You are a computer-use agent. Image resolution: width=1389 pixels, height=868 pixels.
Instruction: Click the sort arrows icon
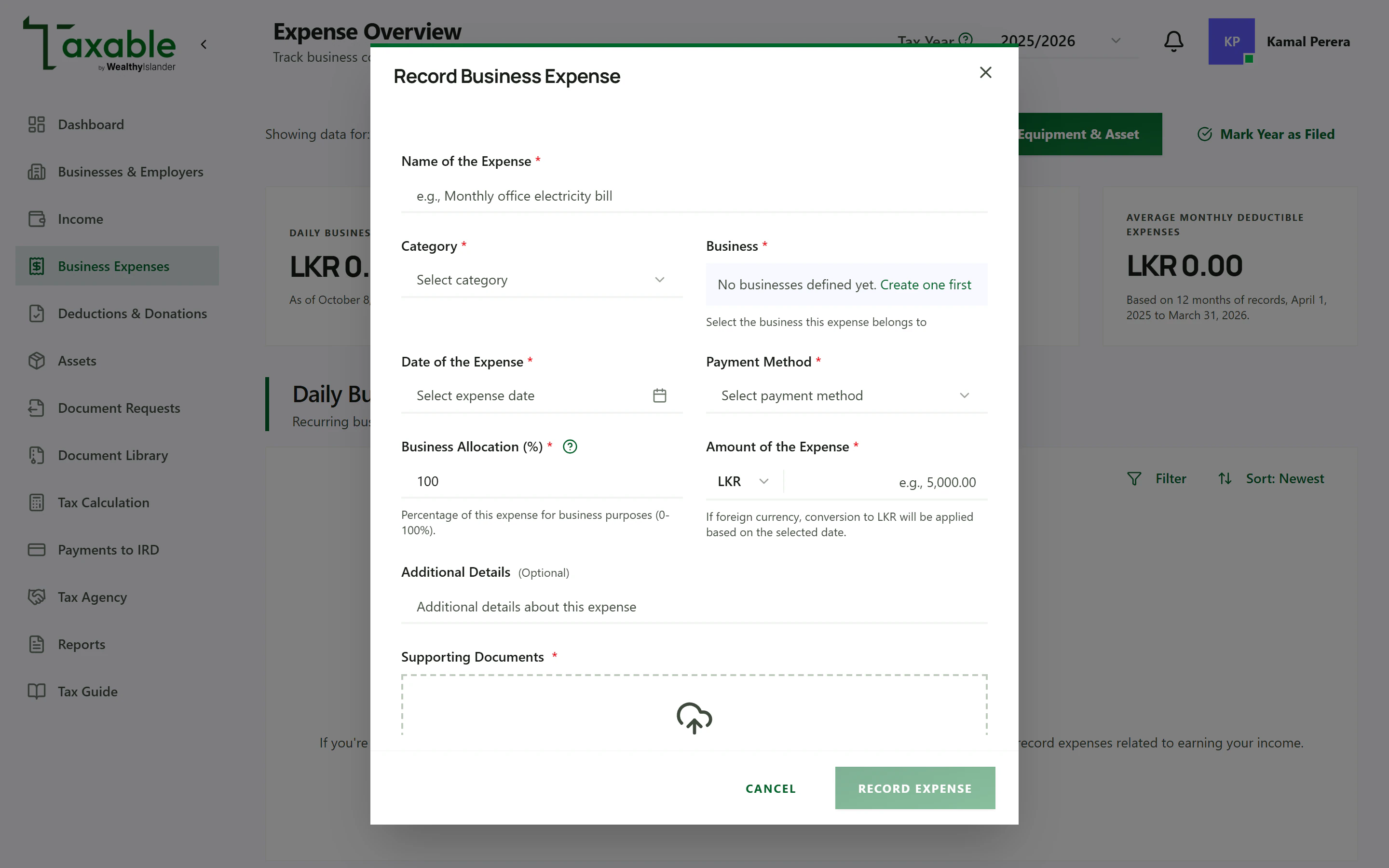pyautogui.click(x=1224, y=478)
